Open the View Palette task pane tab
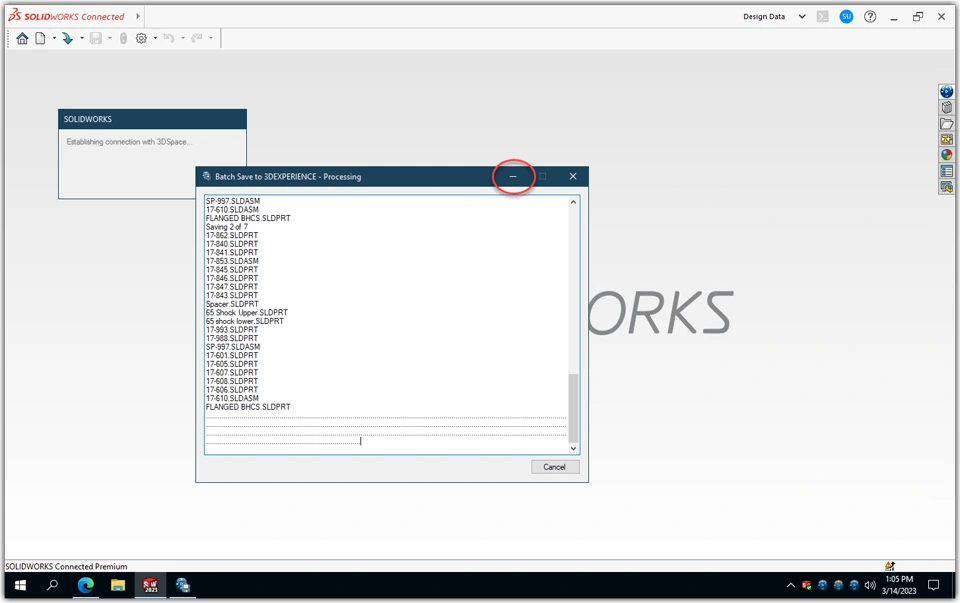Image resolution: width=960 pixels, height=603 pixels. click(x=947, y=140)
